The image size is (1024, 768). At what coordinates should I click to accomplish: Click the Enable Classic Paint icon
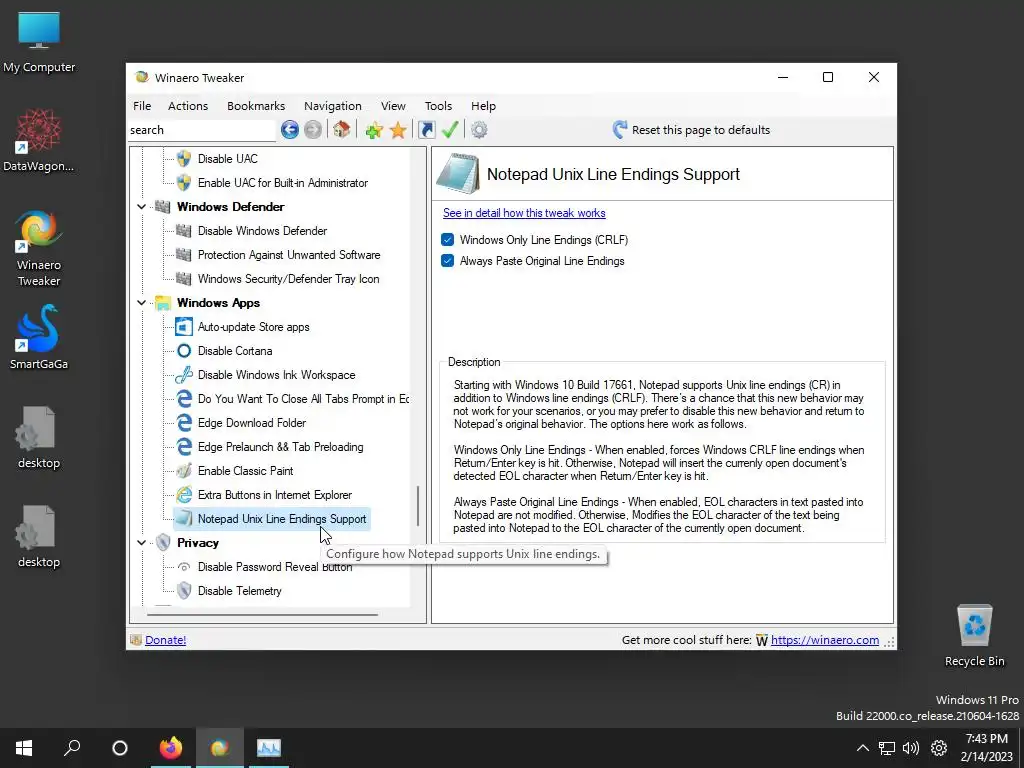pyautogui.click(x=184, y=471)
